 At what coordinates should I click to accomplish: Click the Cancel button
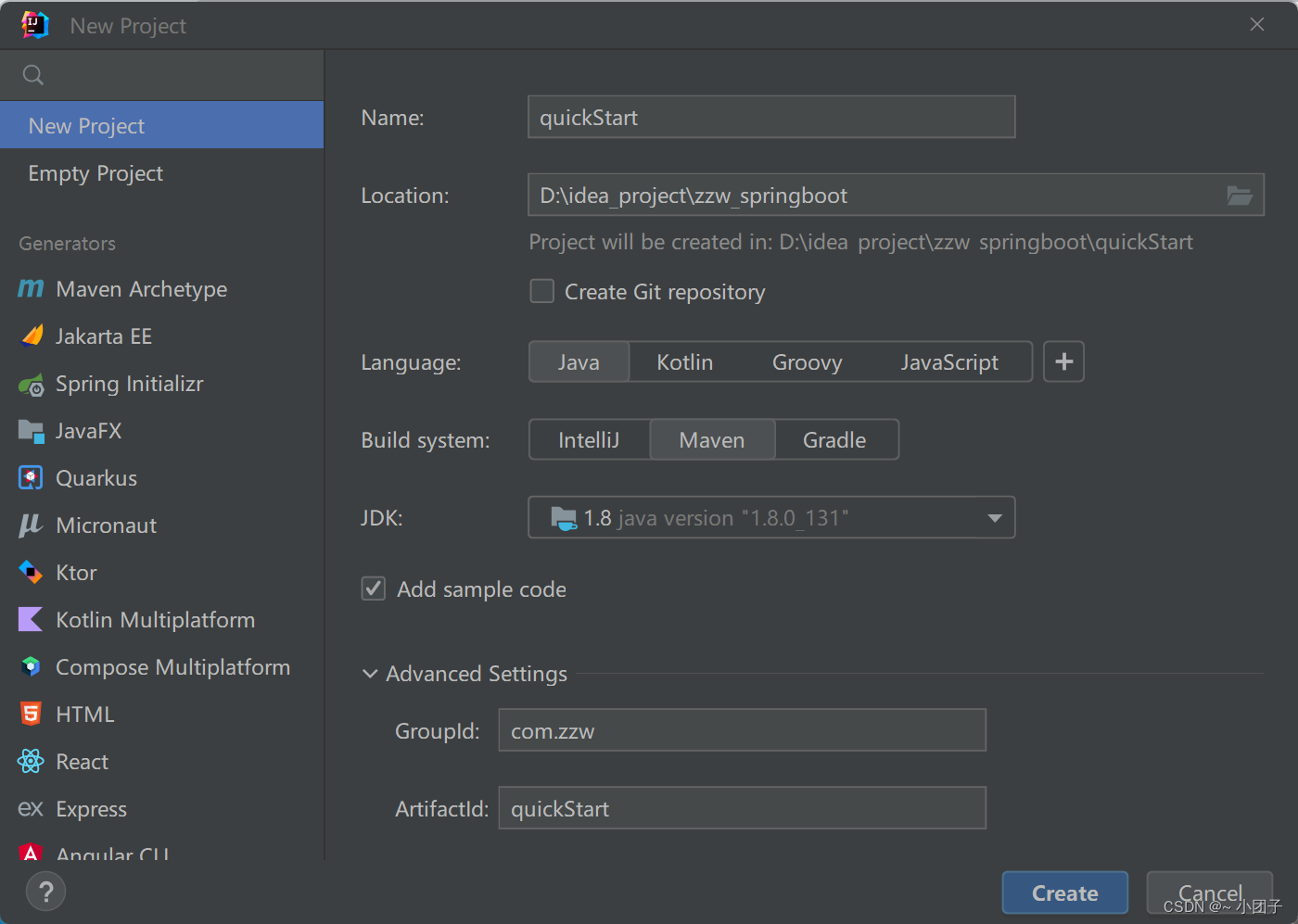[1210, 892]
